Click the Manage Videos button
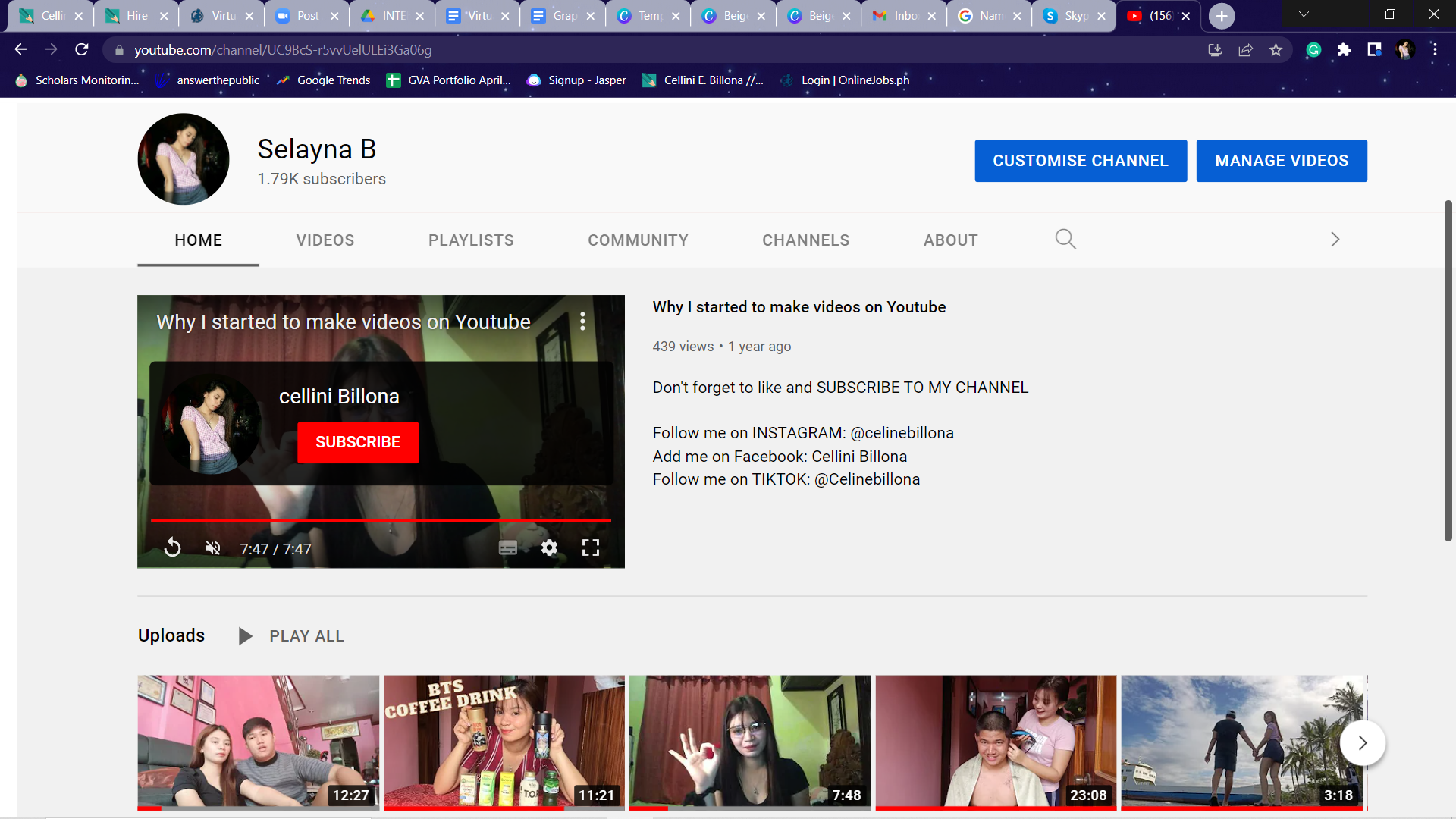 pyautogui.click(x=1281, y=161)
